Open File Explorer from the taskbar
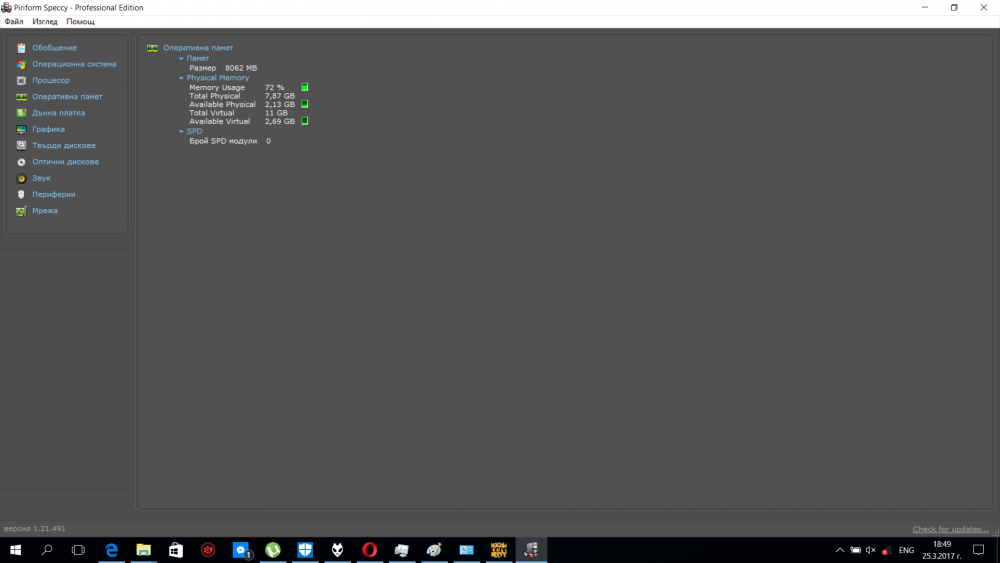The width and height of the screenshot is (1000, 563). click(143, 550)
